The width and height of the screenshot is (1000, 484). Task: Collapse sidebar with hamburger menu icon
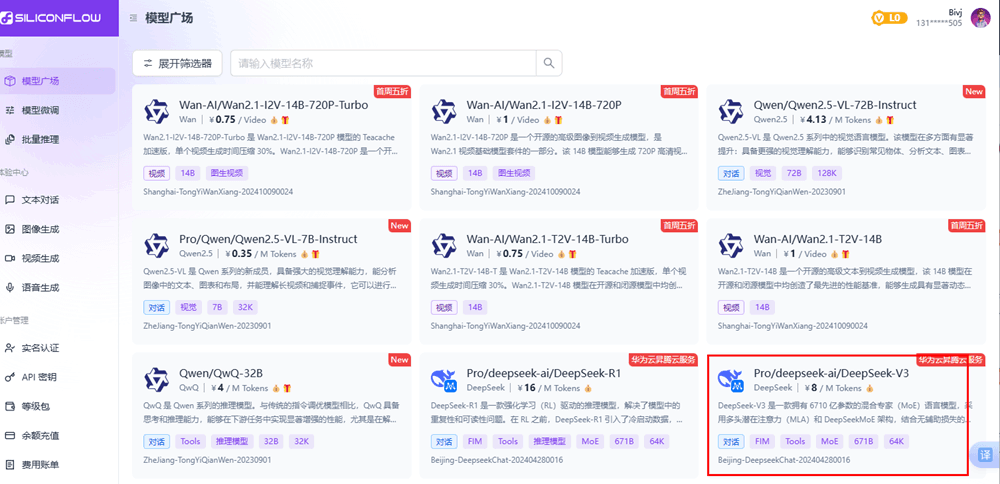point(134,18)
